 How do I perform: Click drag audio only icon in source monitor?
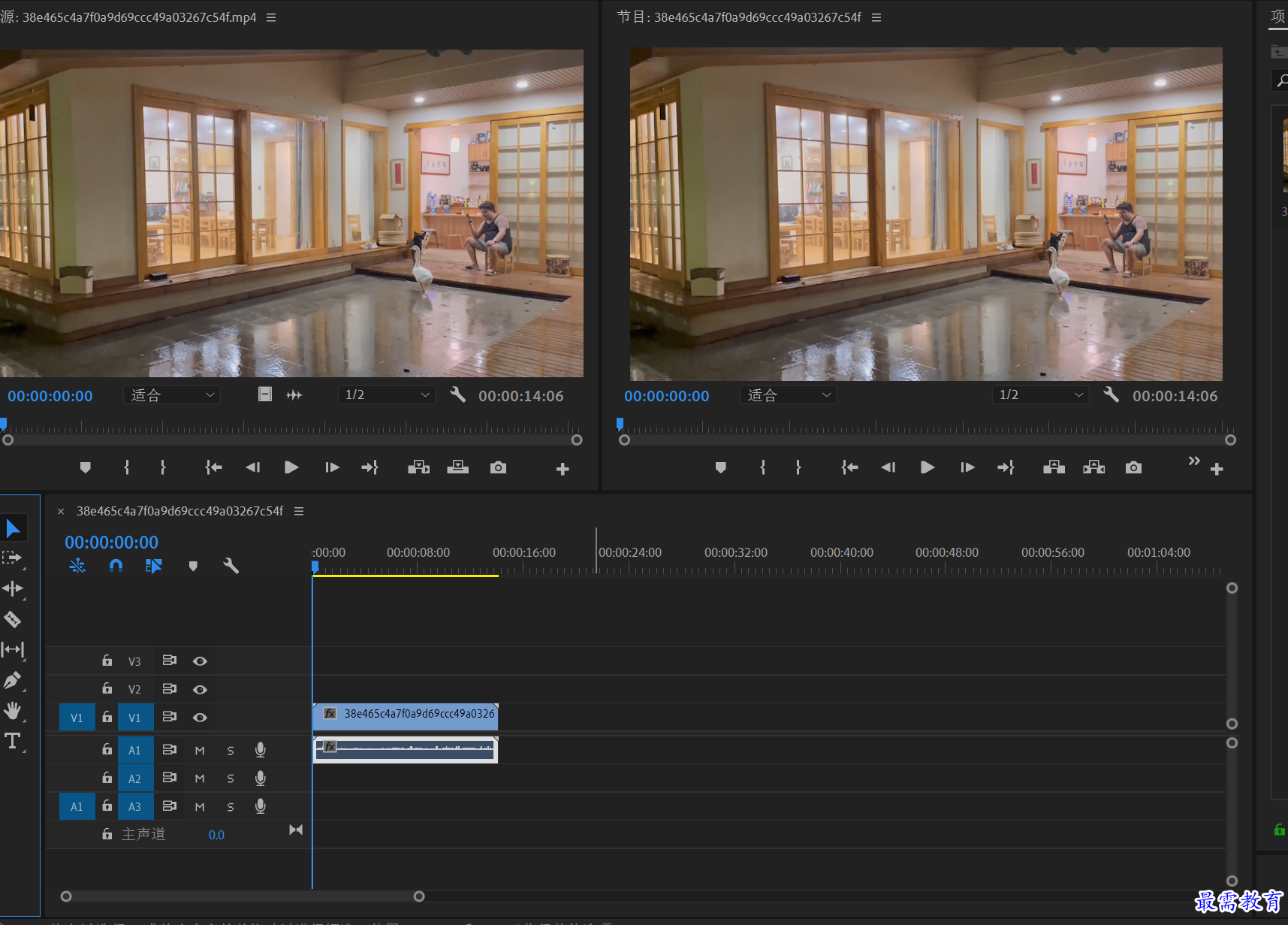[294, 394]
